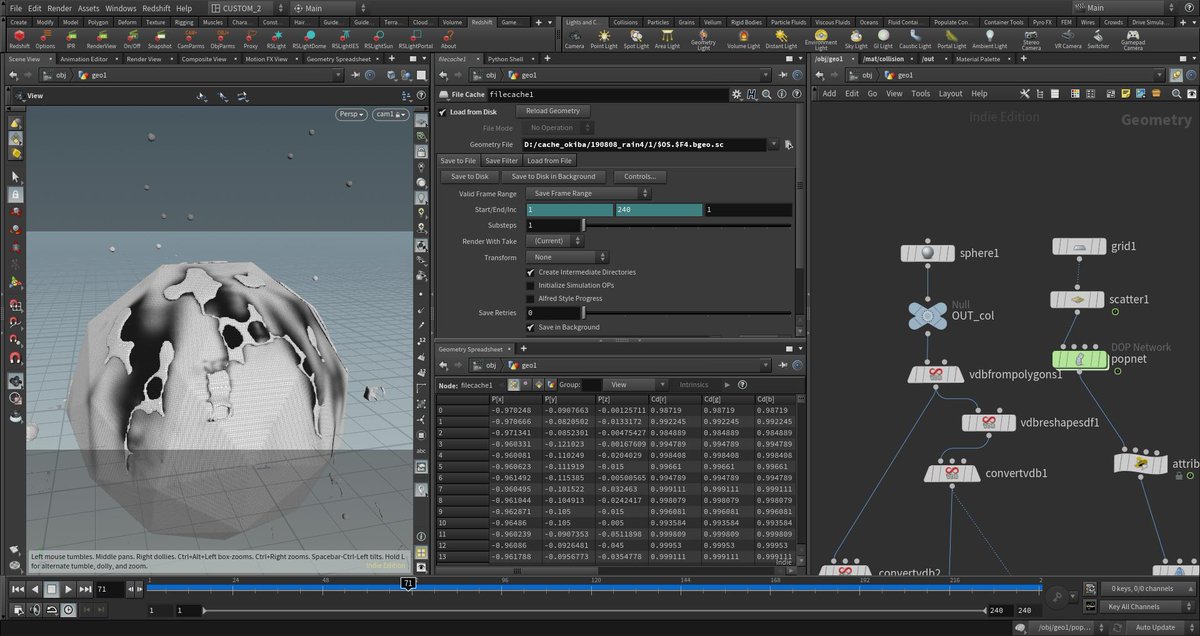
Task: Toggle the Save in Background checkbox
Action: coord(530,327)
